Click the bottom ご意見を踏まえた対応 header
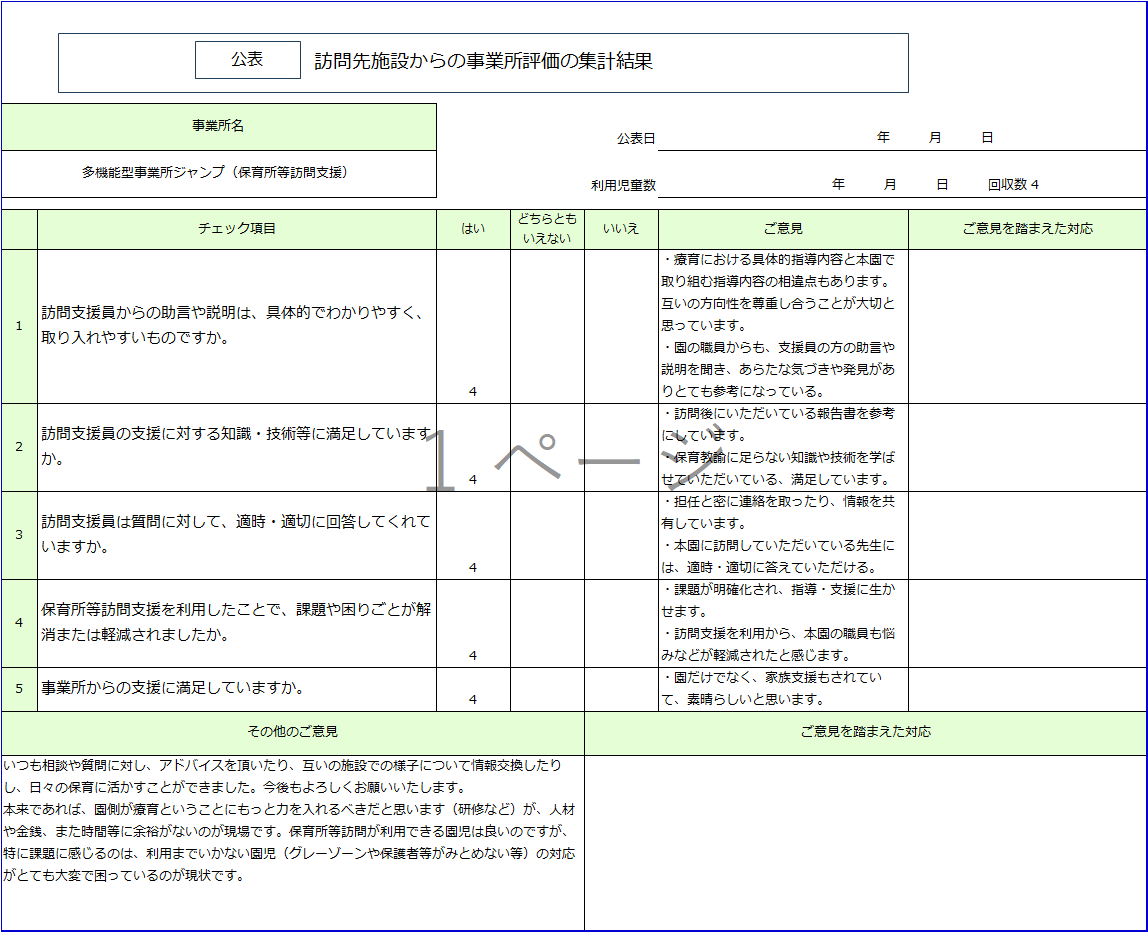1148x932 pixels. point(865,732)
